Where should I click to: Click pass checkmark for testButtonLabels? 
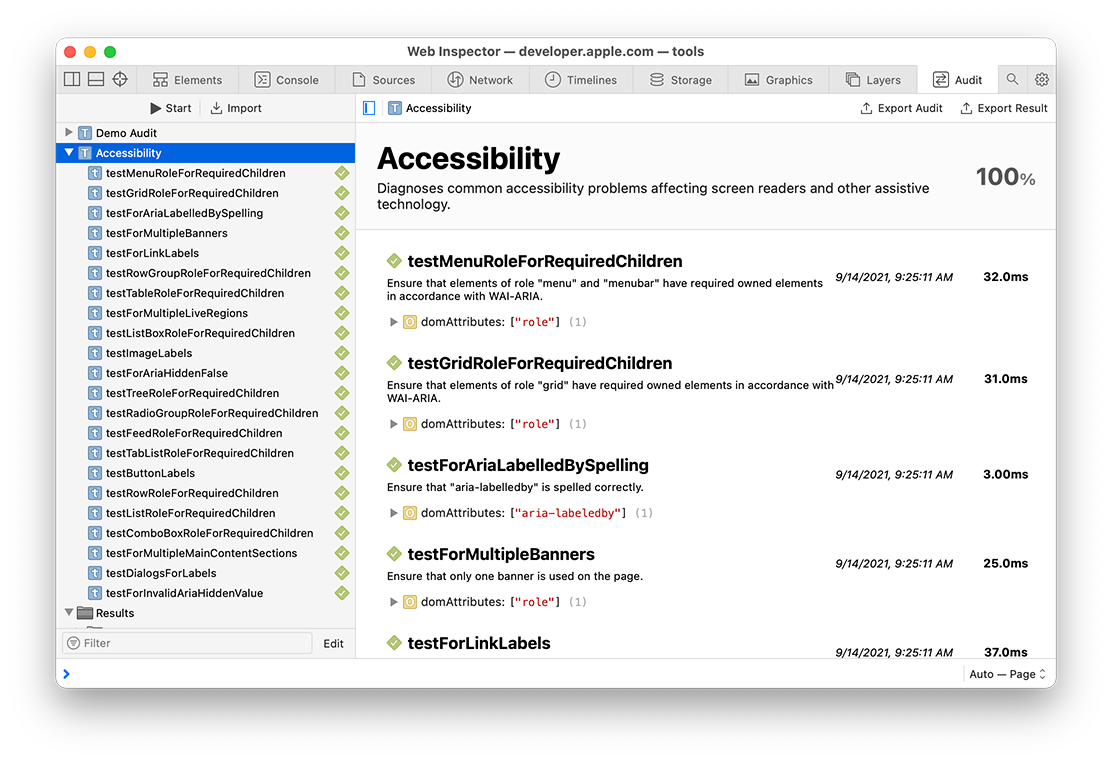tap(342, 473)
